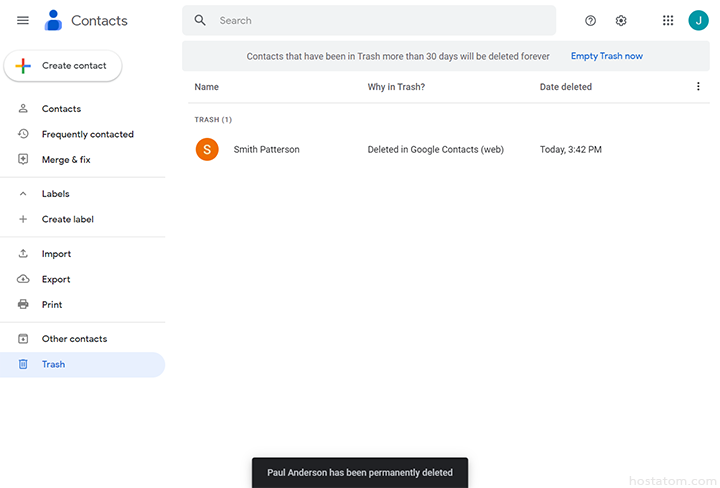The height and width of the screenshot is (488, 720).
Task: Click Empty Trash now link
Action: (606, 56)
